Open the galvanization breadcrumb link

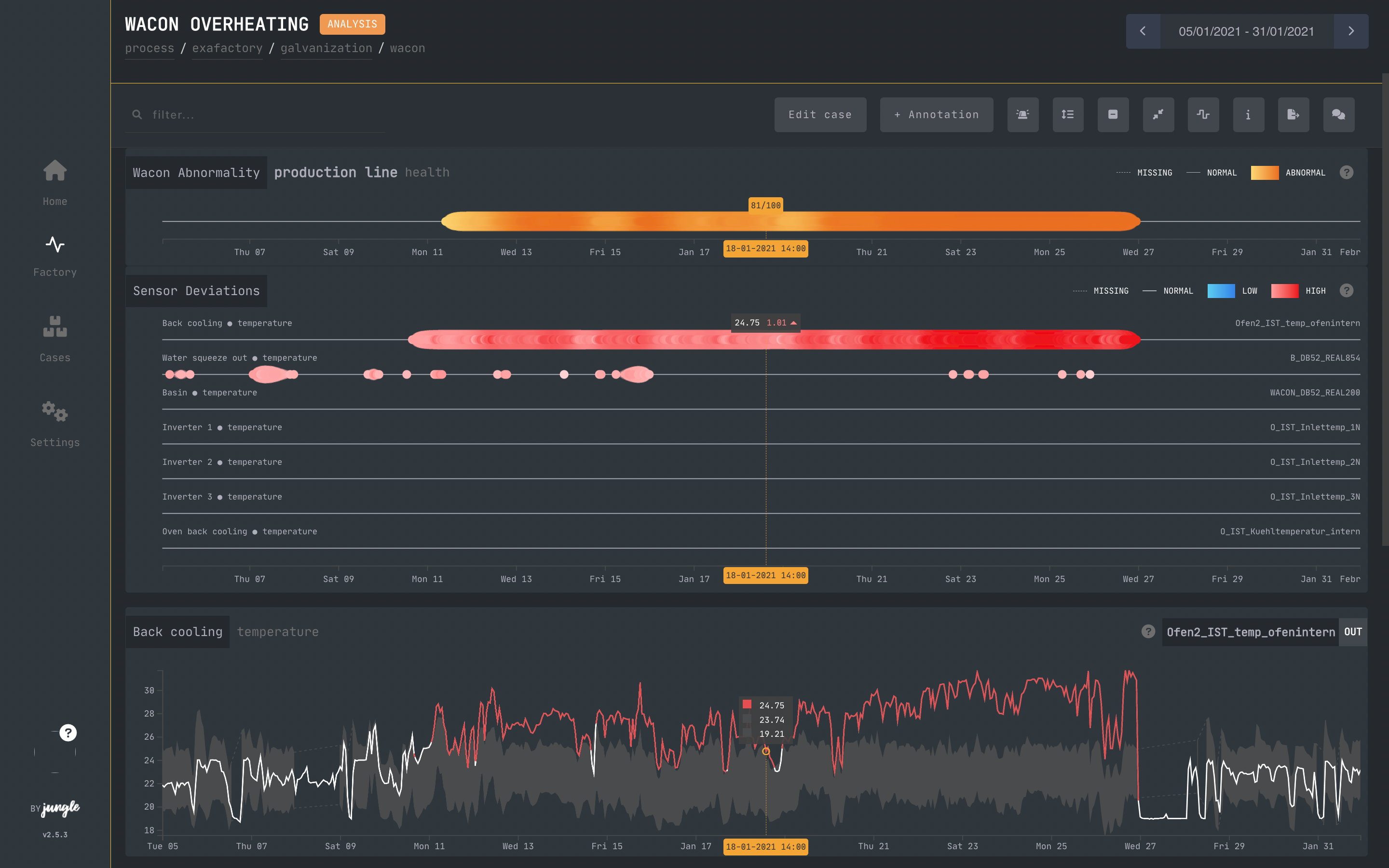click(326, 48)
